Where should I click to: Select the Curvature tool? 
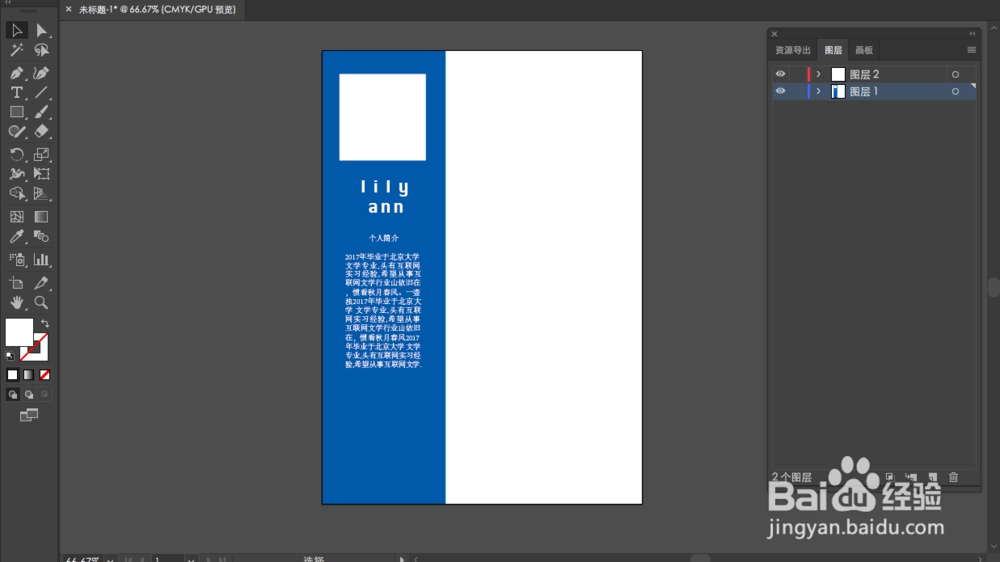point(41,73)
